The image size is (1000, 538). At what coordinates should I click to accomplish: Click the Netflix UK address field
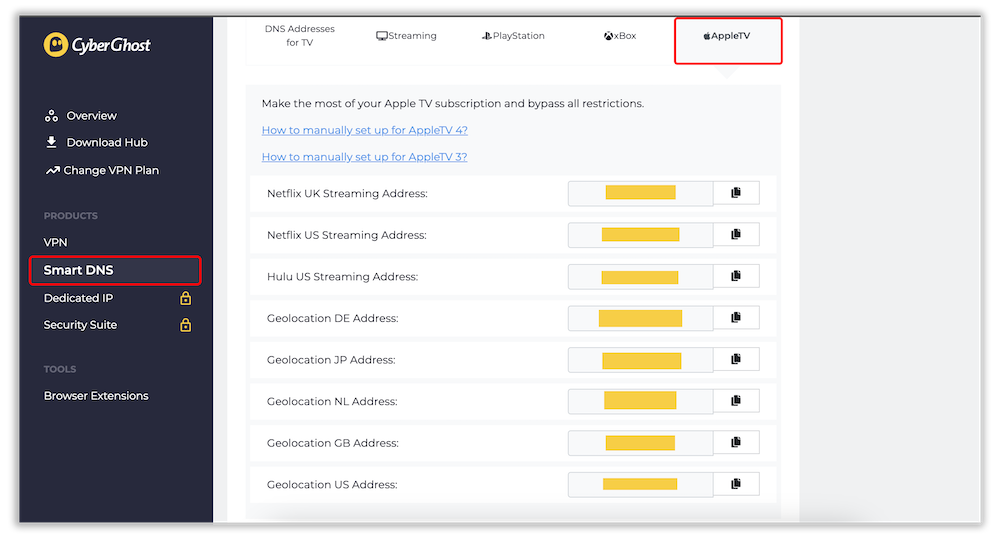click(640, 193)
